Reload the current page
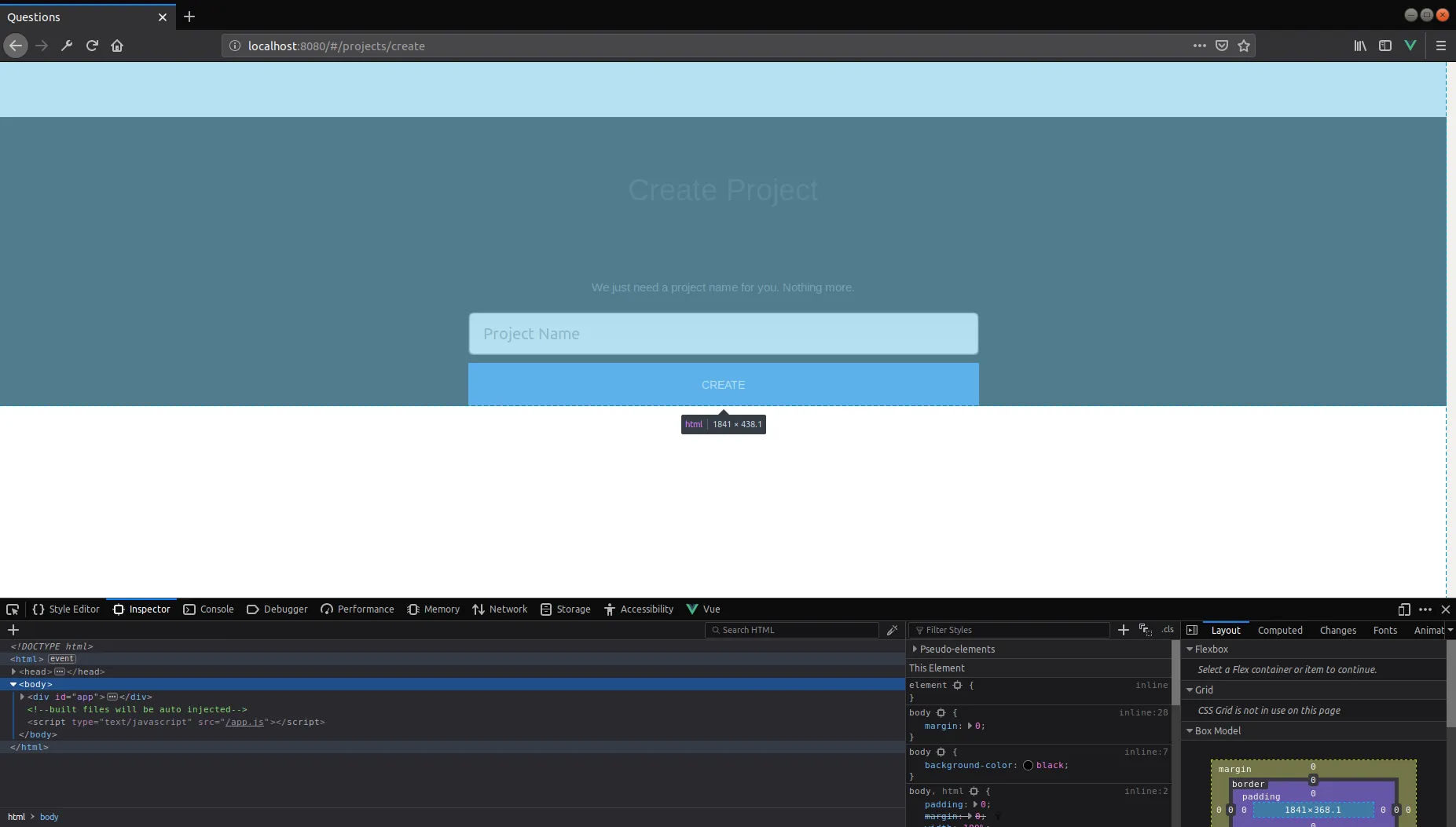 pyautogui.click(x=92, y=46)
